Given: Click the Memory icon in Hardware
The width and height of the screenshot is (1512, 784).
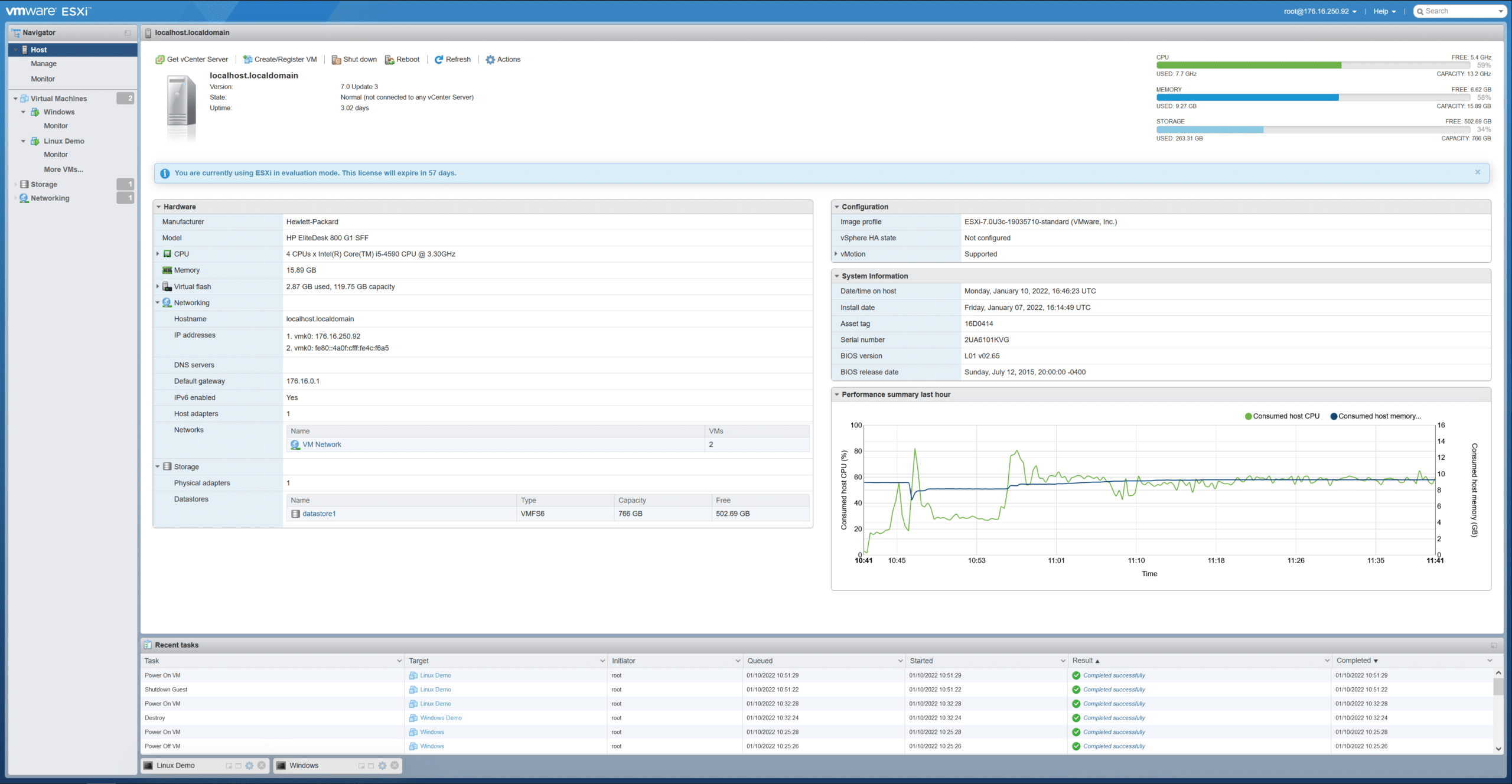Looking at the screenshot, I should point(167,270).
